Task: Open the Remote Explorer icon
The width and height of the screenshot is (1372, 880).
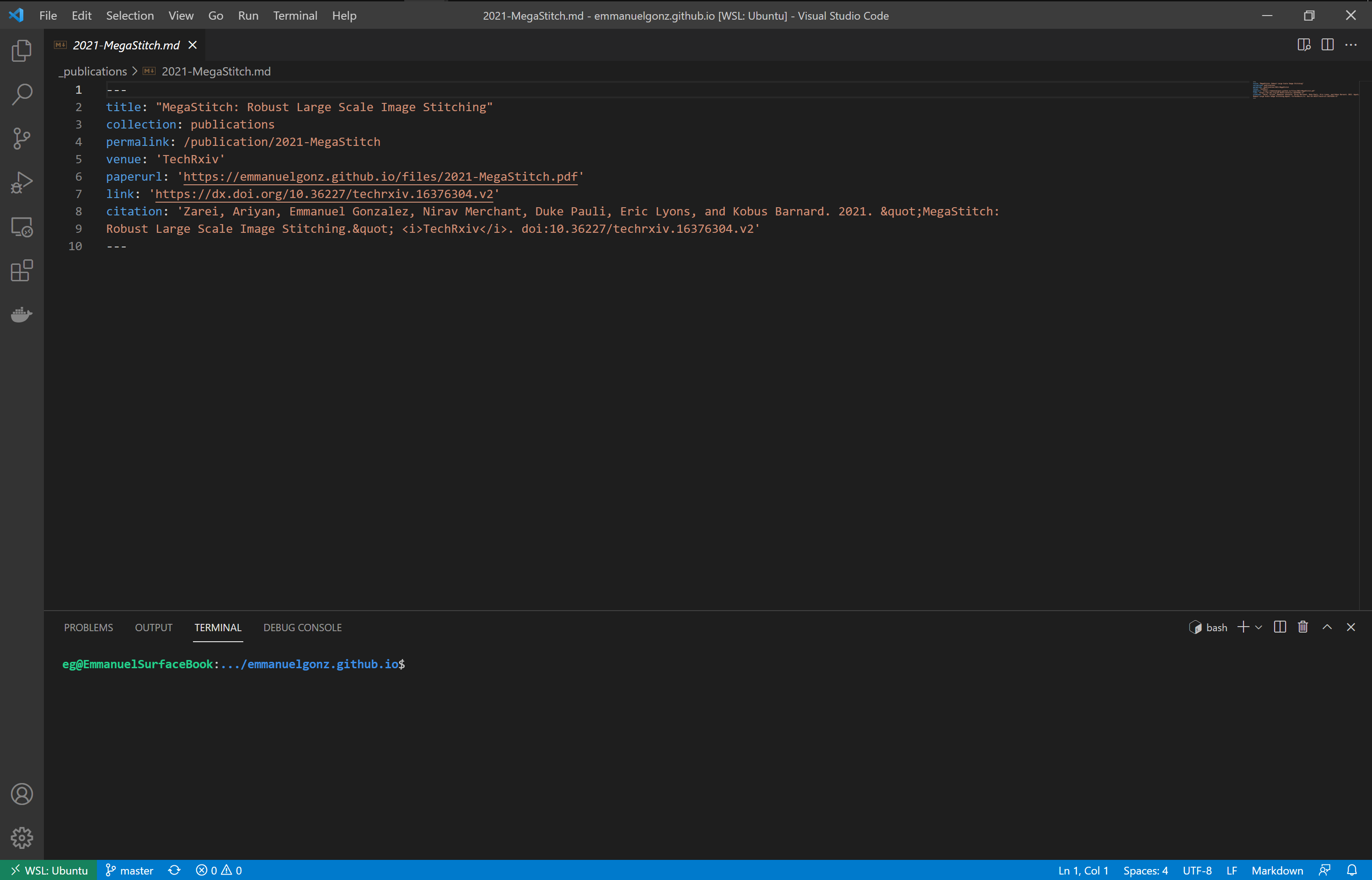Action: click(21, 227)
